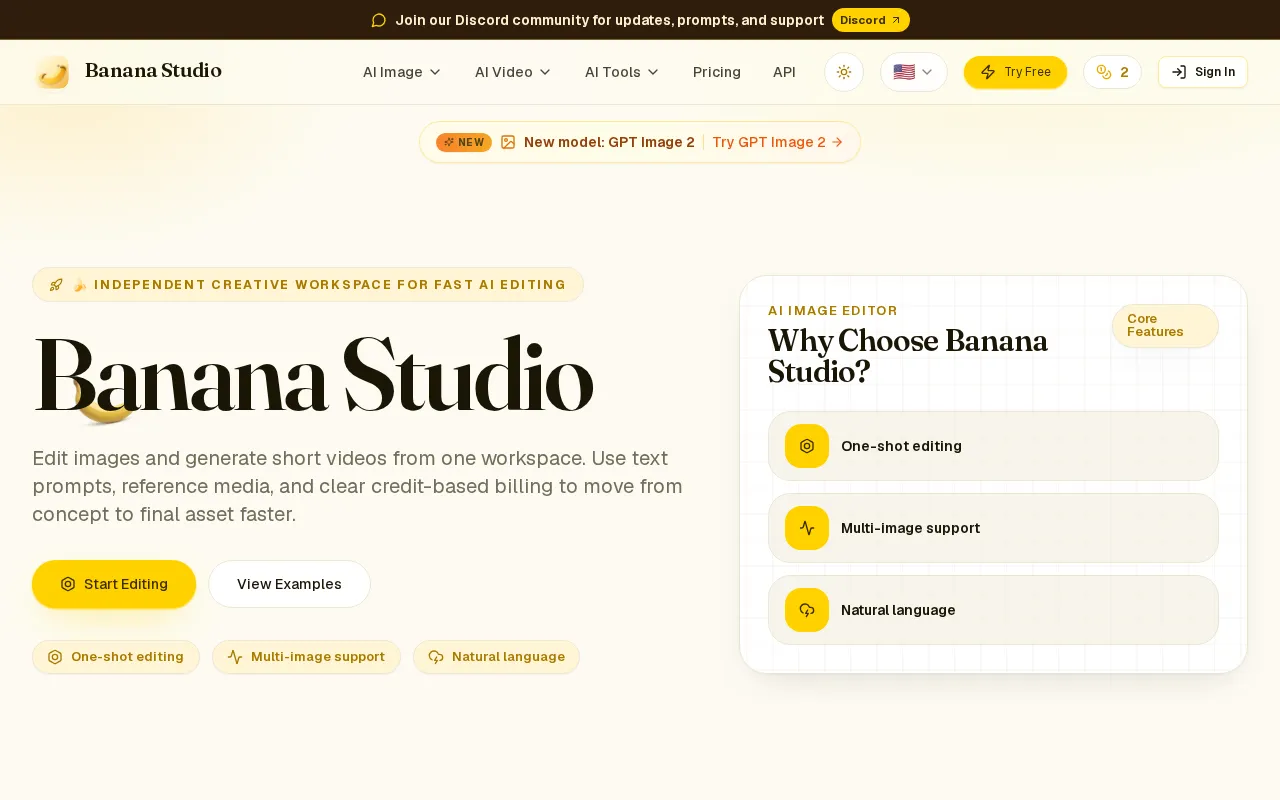The height and width of the screenshot is (800, 1280).
Task: Click the banner text about Discord community
Action: pyautogui.click(x=610, y=20)
